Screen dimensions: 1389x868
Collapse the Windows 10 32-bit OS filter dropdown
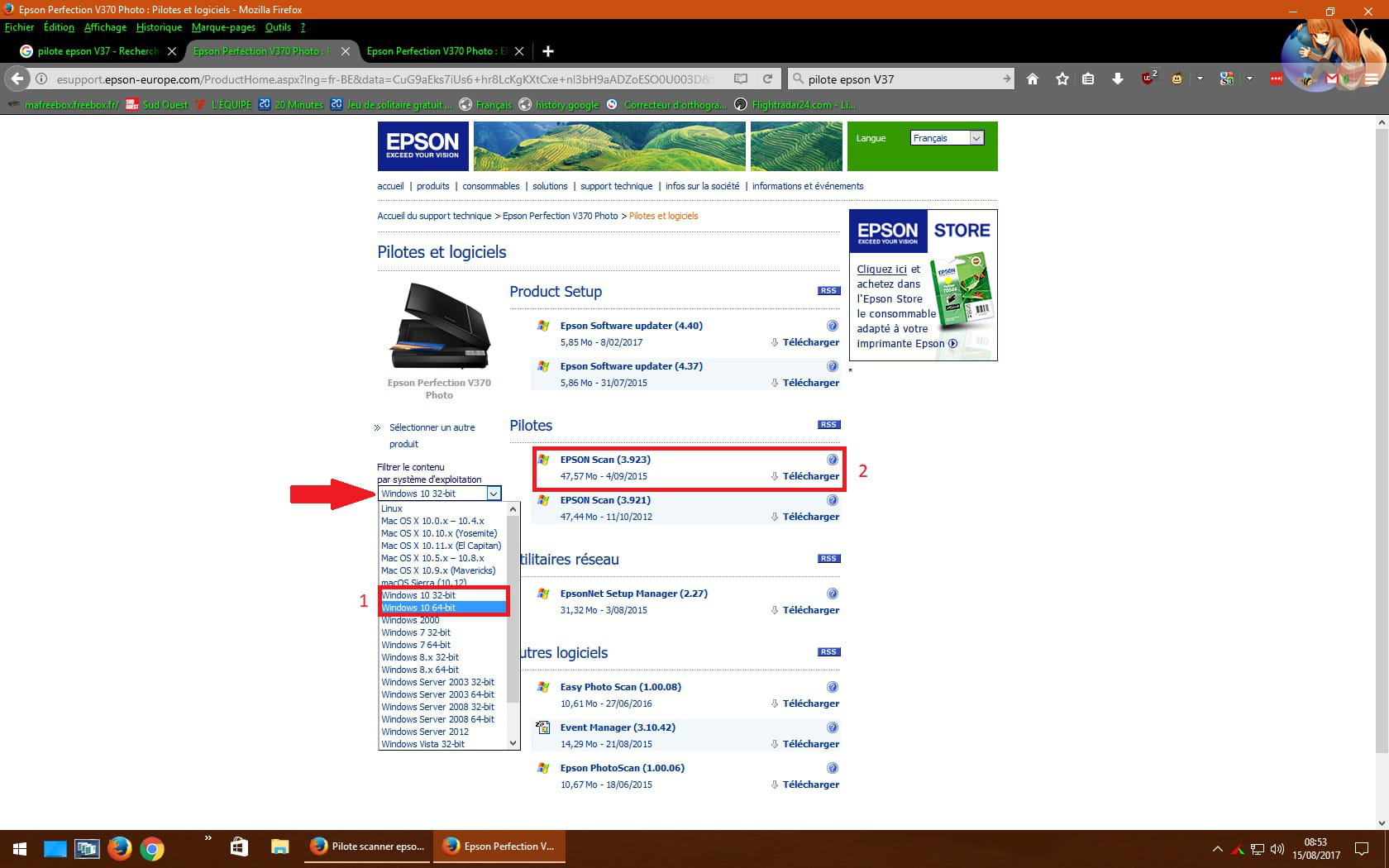(440, 494)
